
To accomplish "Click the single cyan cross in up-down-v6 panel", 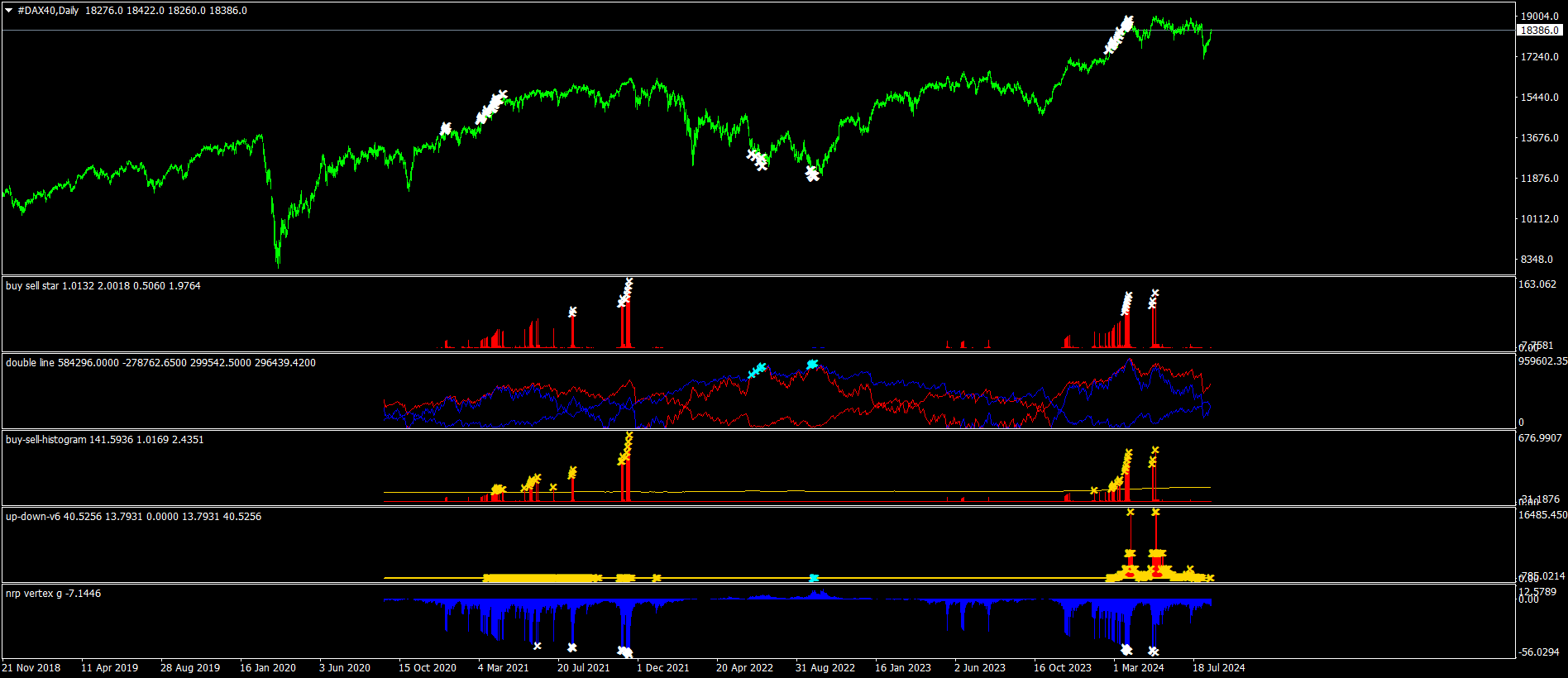I will click(x=814, y=578).
